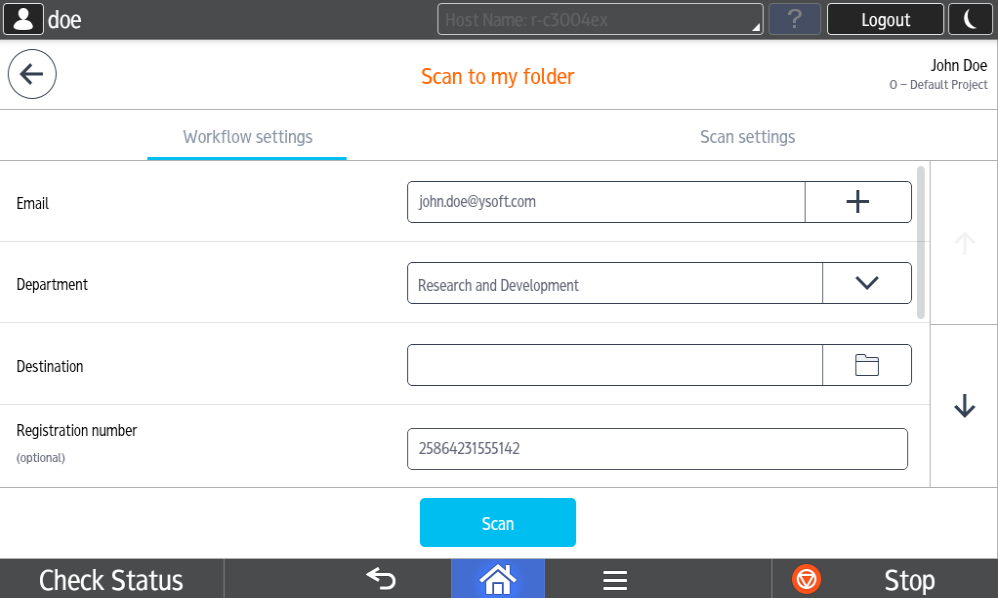Click the Logout button

point(885,19)
